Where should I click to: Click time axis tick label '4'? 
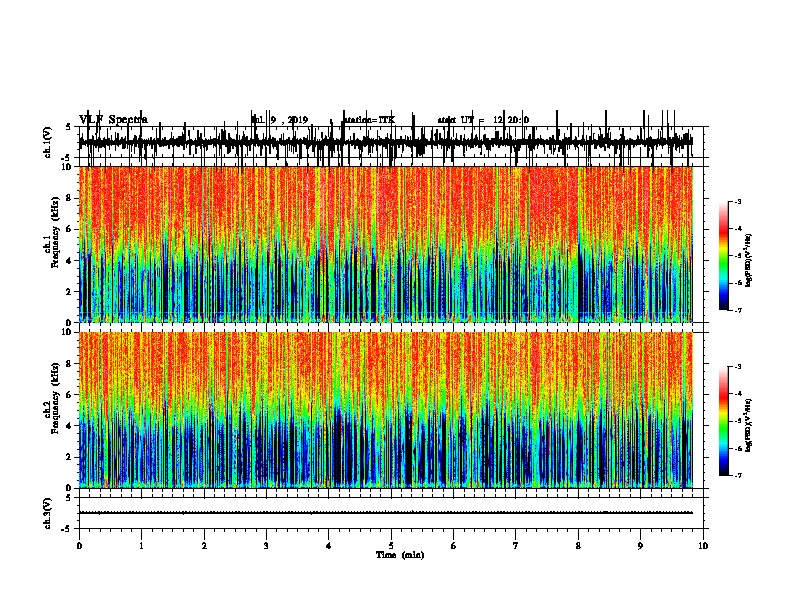pyautogui.click(x=328, y=546)
